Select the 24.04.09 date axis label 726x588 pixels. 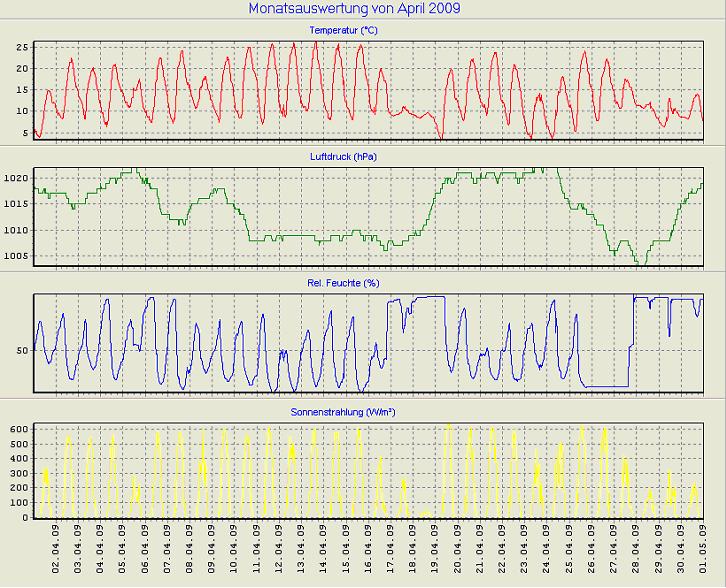[x=547, y=552]
